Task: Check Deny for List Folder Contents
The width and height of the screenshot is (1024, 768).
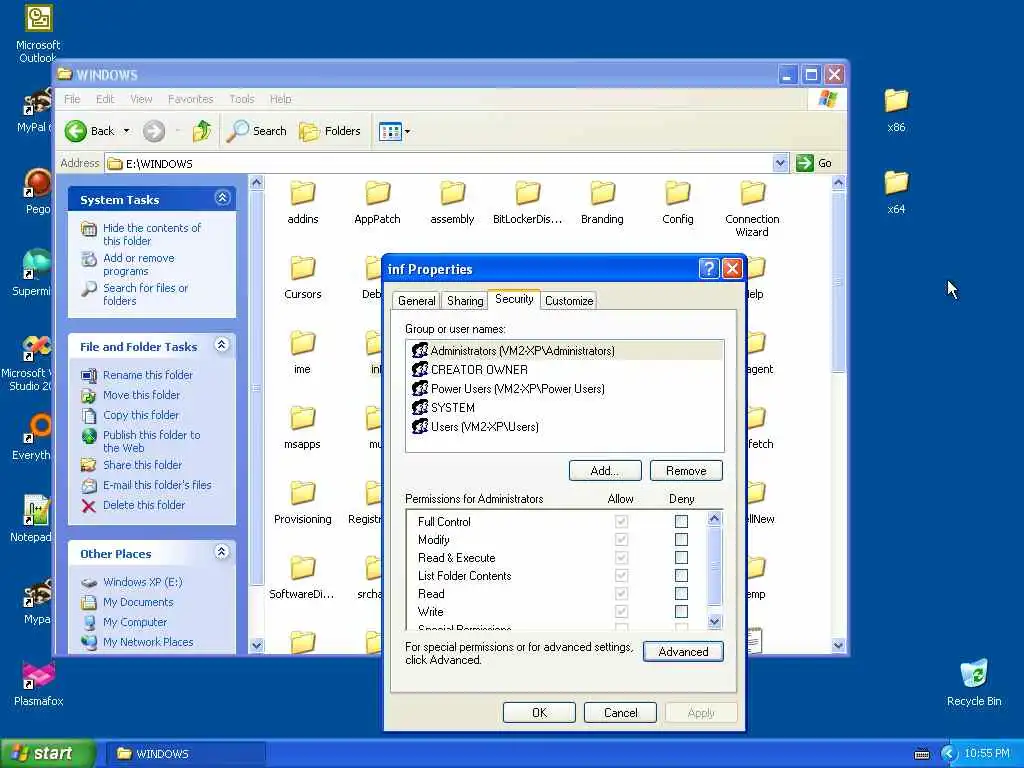Action: (681, 575)
